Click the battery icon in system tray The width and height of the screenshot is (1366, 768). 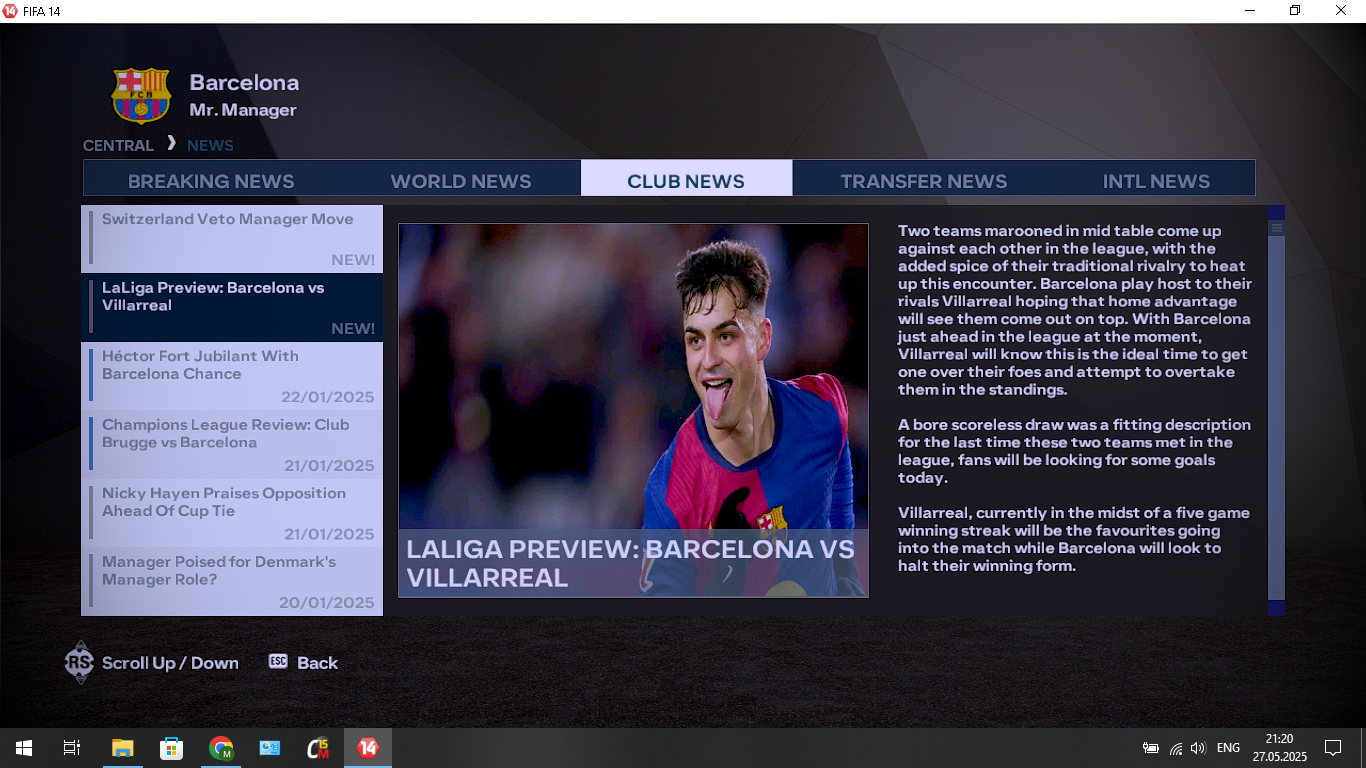click(x=1151, y=748)
